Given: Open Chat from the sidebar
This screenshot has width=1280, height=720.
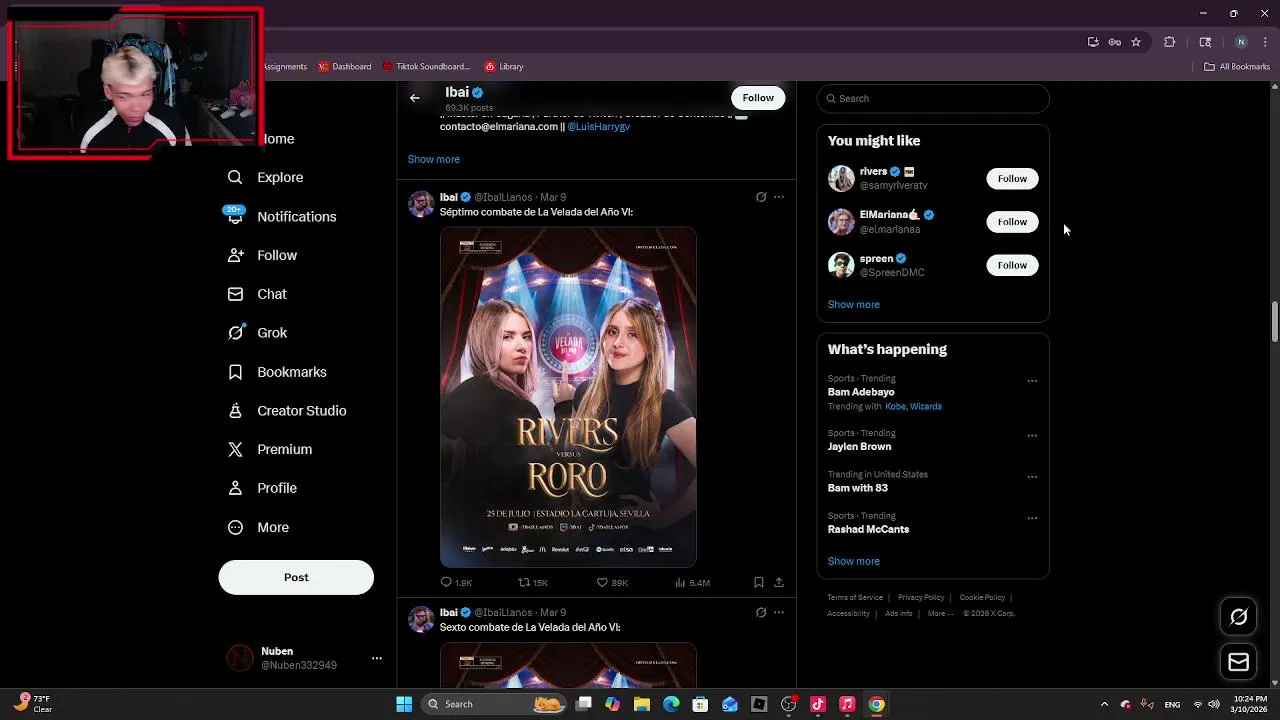Looking at the screenshot, I should click(258, 294).
